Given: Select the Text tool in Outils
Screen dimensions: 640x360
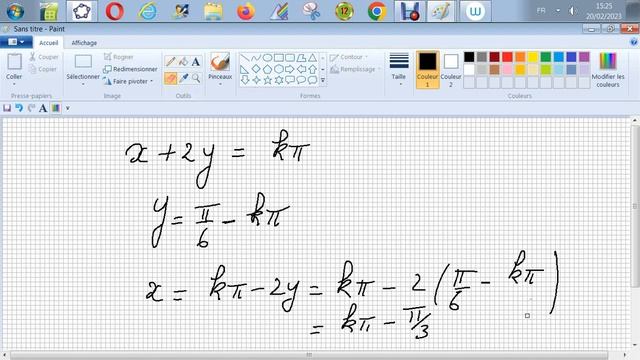Looking at the screenshot, I should [196, 62].
